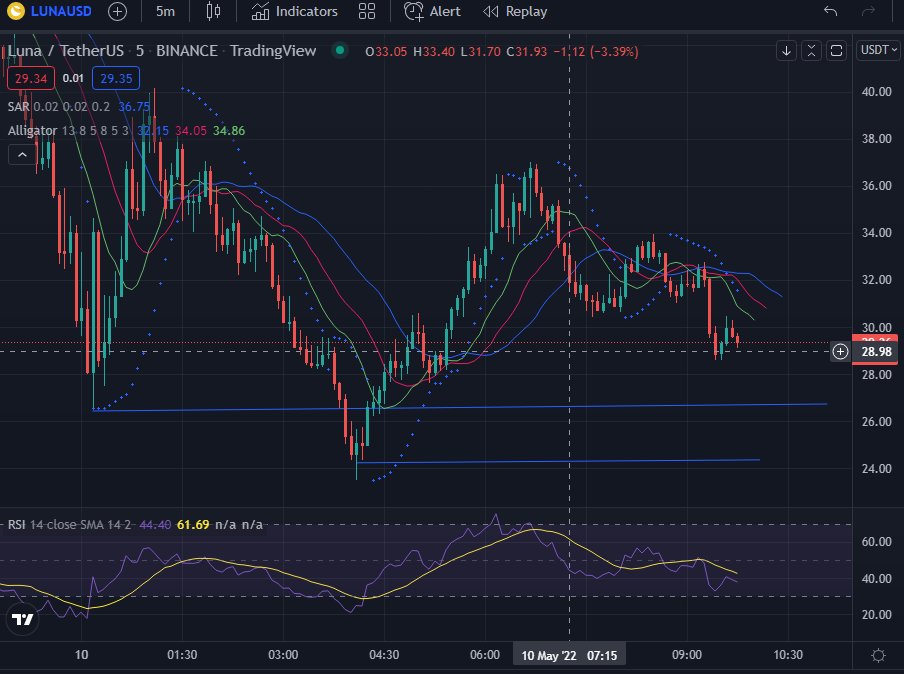Click the market status green dot
Image resolution: width=904 pixels, height=674 pixels.
(340, 51)
